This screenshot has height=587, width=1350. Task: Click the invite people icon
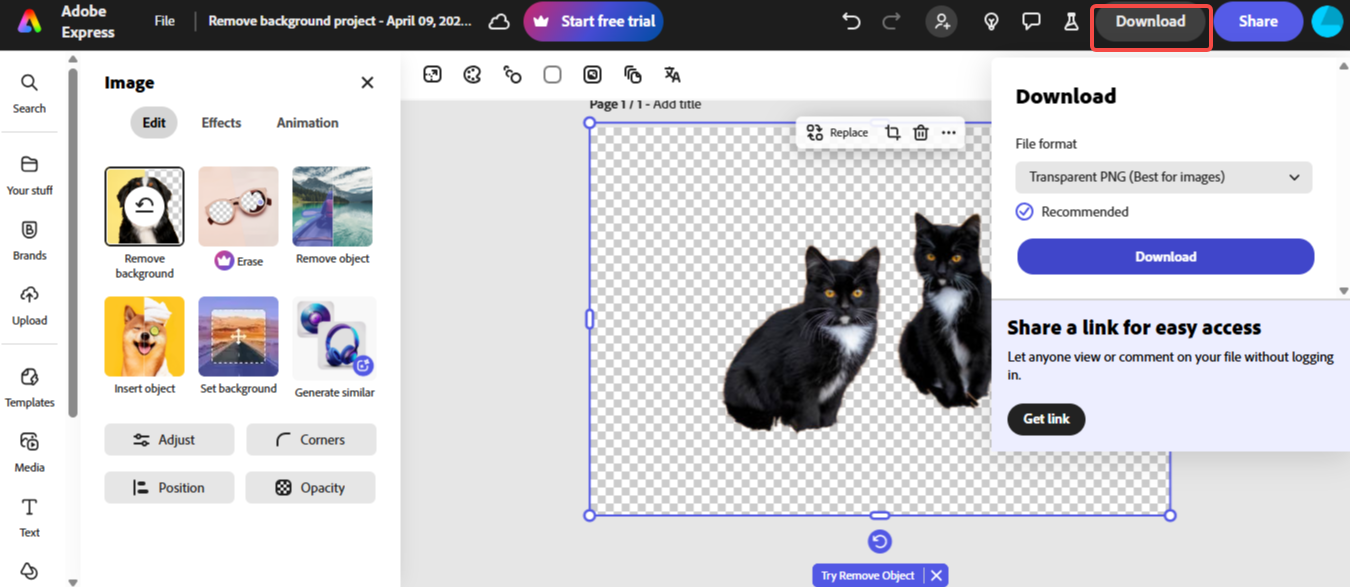point(940,21)
